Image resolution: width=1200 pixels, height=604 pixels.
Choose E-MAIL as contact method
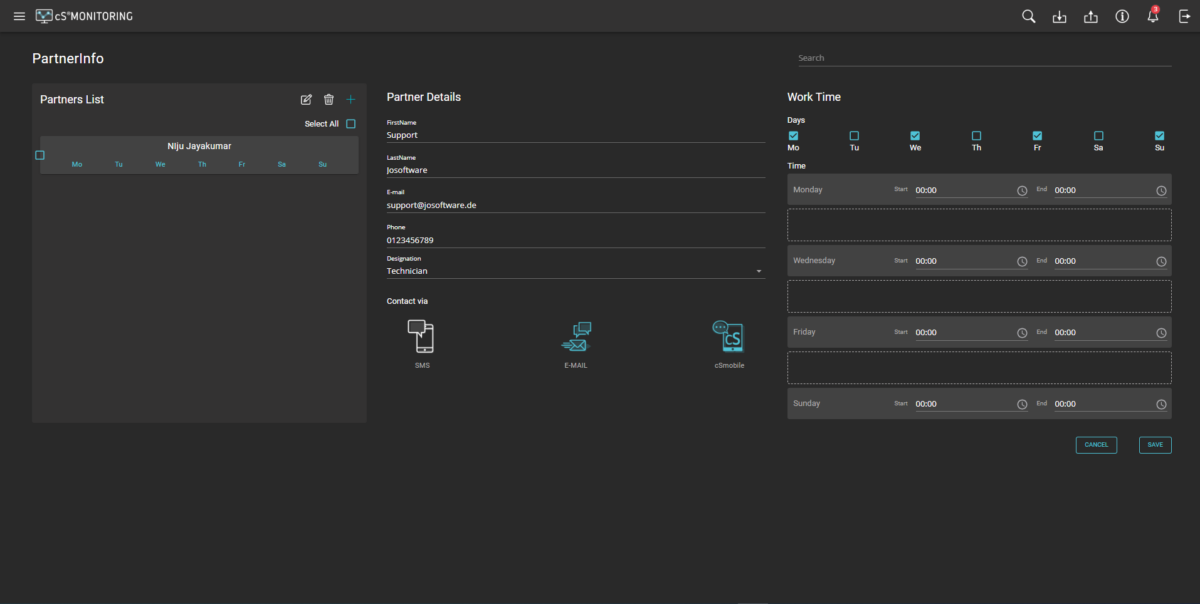pos(575,337)
